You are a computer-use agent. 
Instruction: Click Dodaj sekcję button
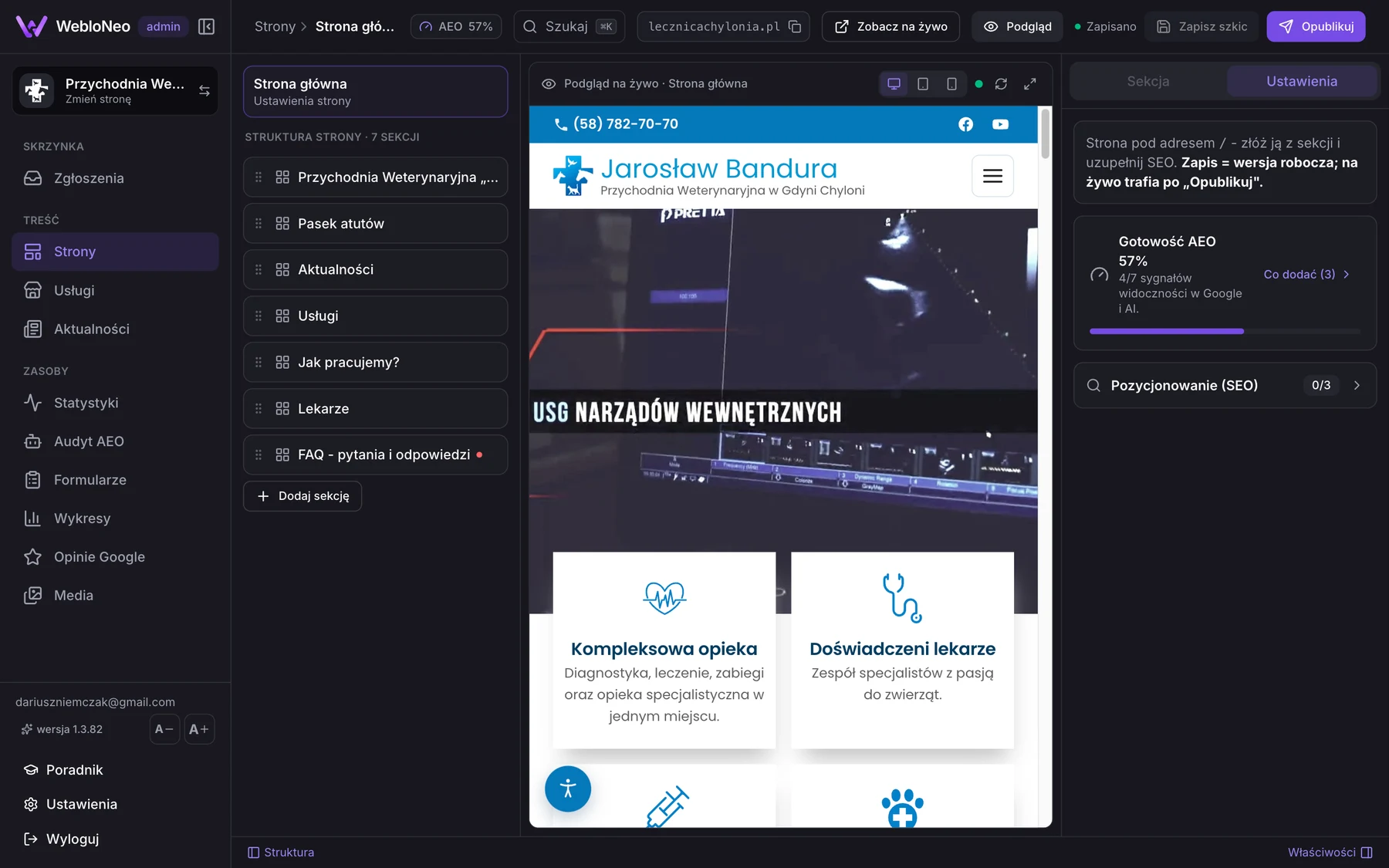click(302, 496)
